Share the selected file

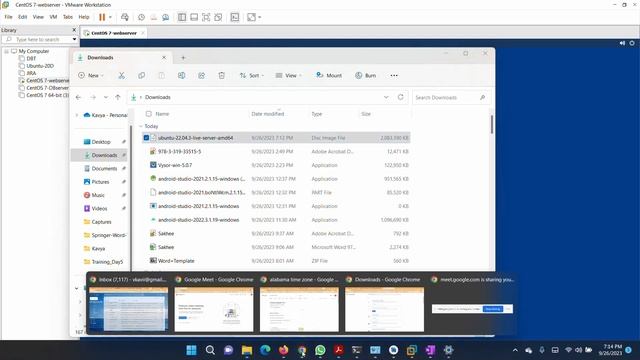click(x=202, y=76)
